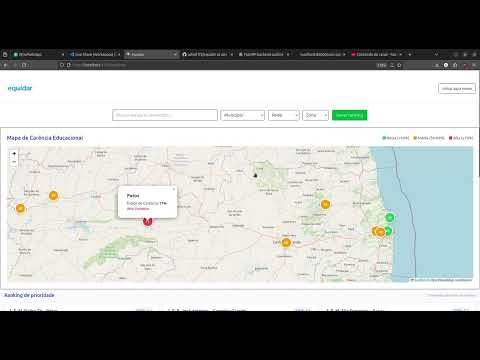The height and width of the screenshot is (360, 480).
Task: Click orange cluster marker at Campina Grande
Action: (286, 242)
